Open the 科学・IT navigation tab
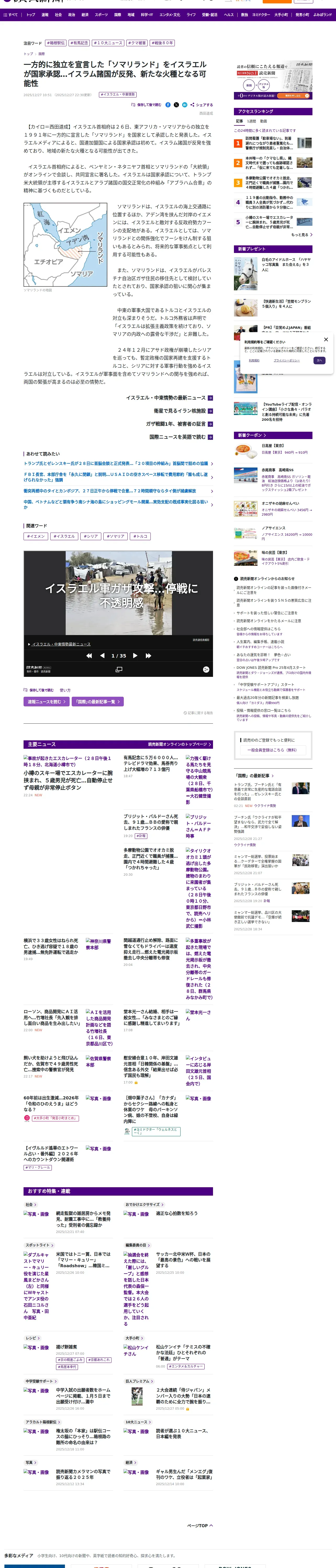Screen dimensions: 336x1568 (x=147, y=15)
